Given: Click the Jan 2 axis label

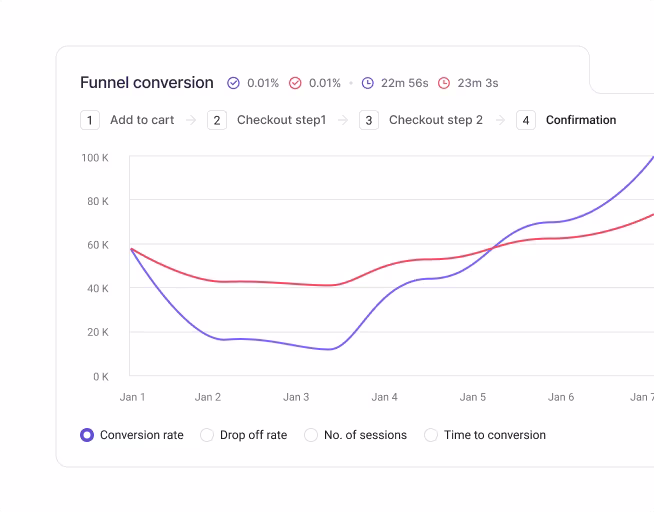Looking at the screenshot, I should 208,397.
